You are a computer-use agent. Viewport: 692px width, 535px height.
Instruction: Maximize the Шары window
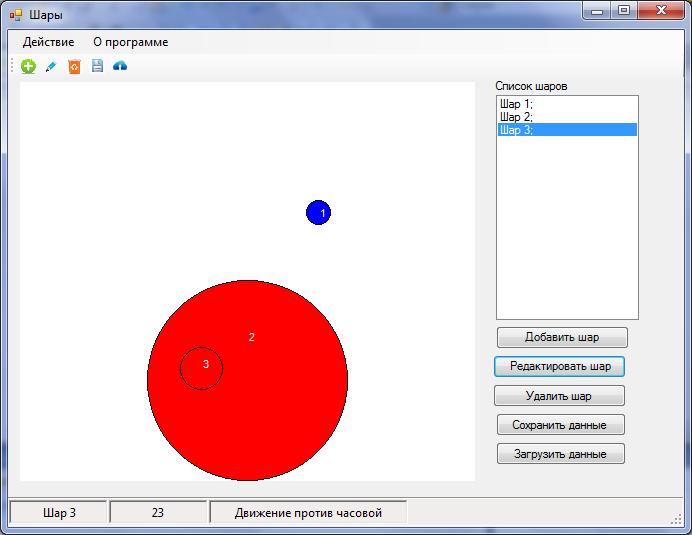[x=624, y=11]
